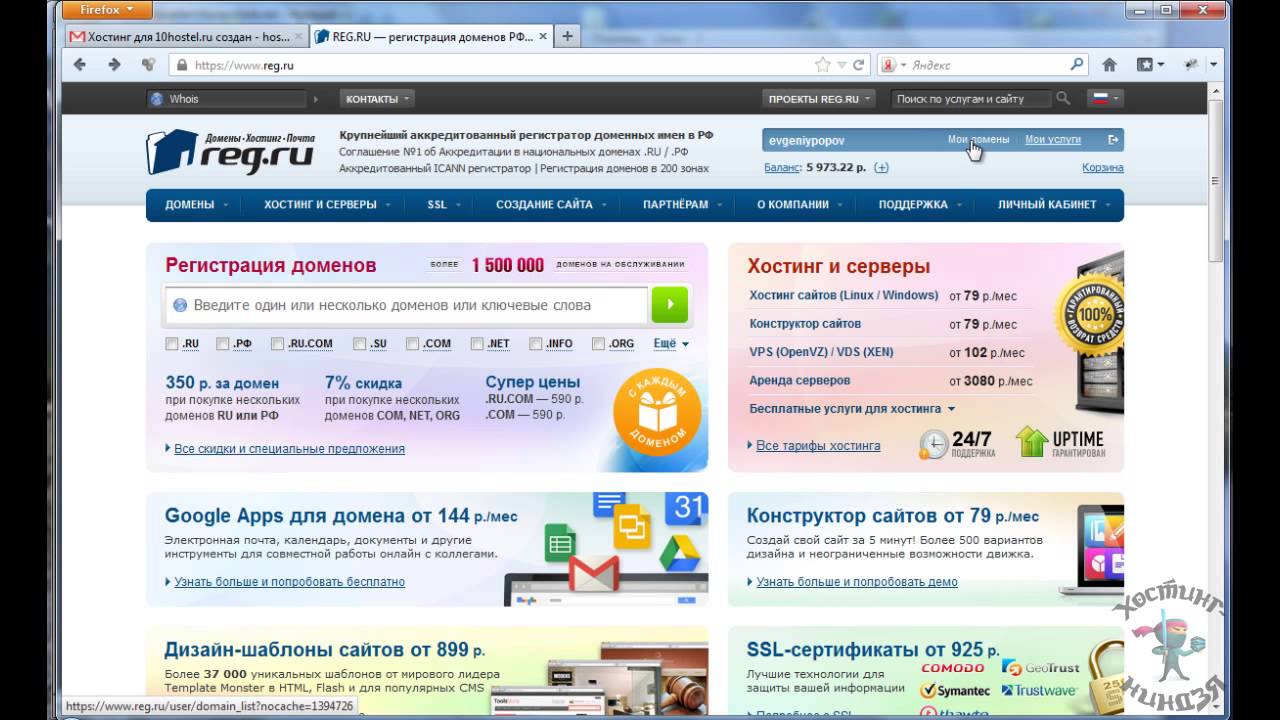The height and width of the screenshot is (720, 1280).
Task: Open SSL navigation menu
Action: pyautogui.click(x=444, y=204)
